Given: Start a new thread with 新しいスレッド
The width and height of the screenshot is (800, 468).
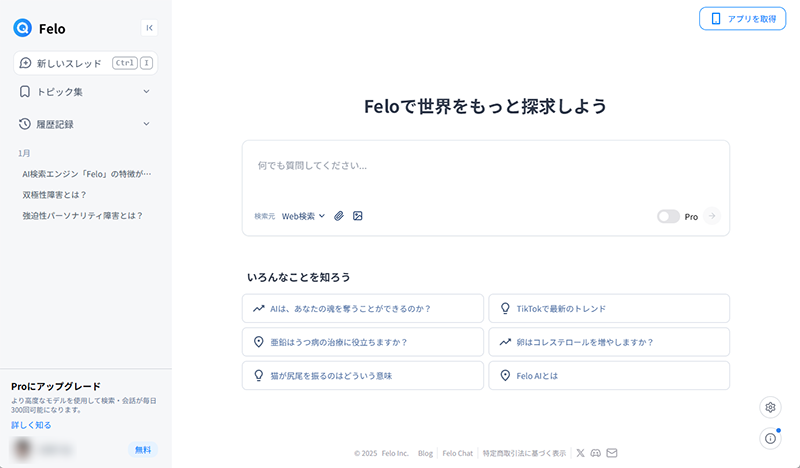Looking at the screenshot, I should coord(85,63).
